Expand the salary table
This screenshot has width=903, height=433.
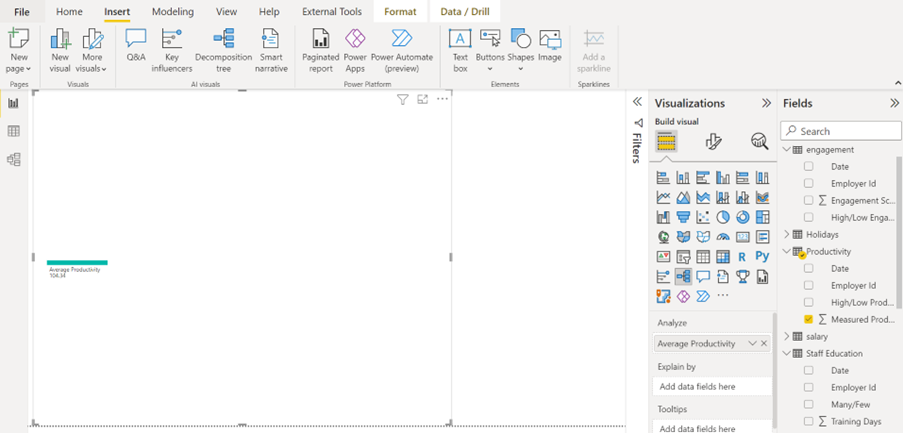787,336
